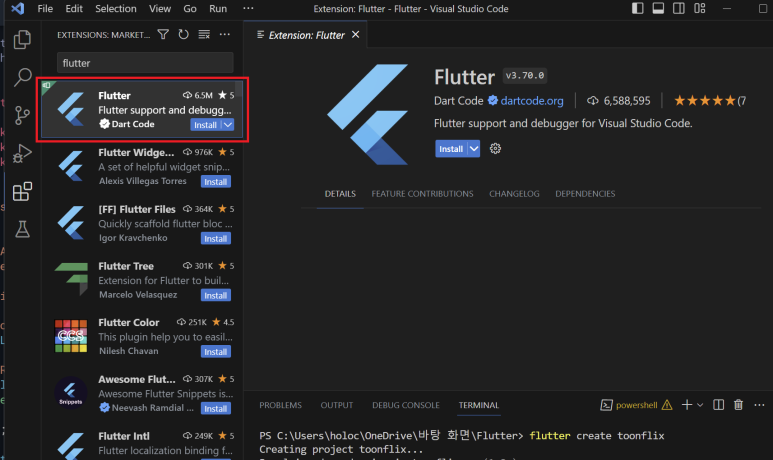Open terminal panel more actions ellipsis
The image size is (773, 460).
tap(759, 405)
